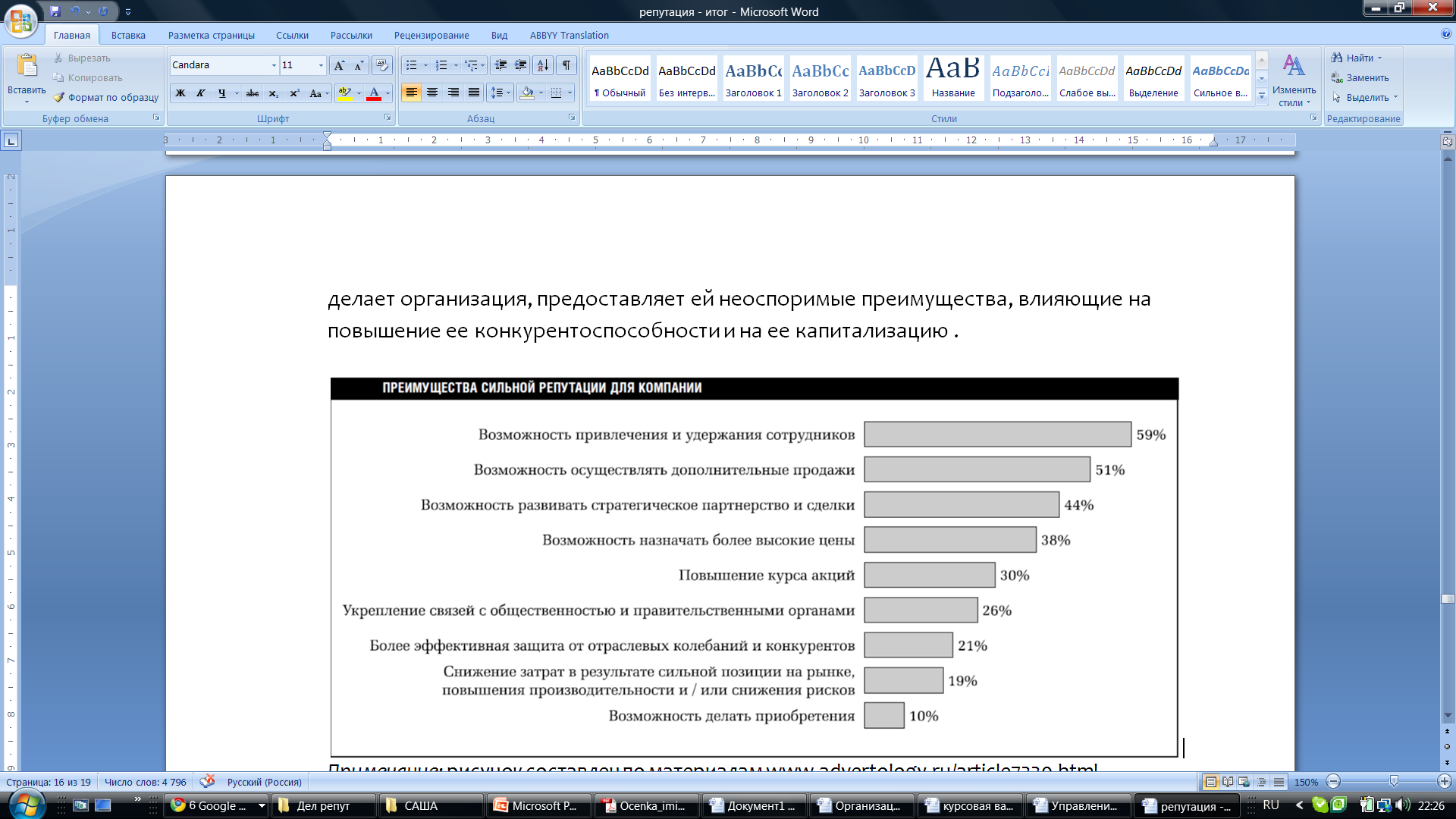Click reputation bar chart image

[x=755, y=567]
